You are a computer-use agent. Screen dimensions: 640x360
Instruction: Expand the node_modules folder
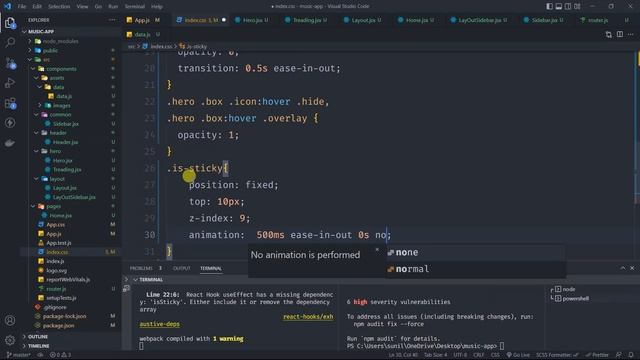60,41
